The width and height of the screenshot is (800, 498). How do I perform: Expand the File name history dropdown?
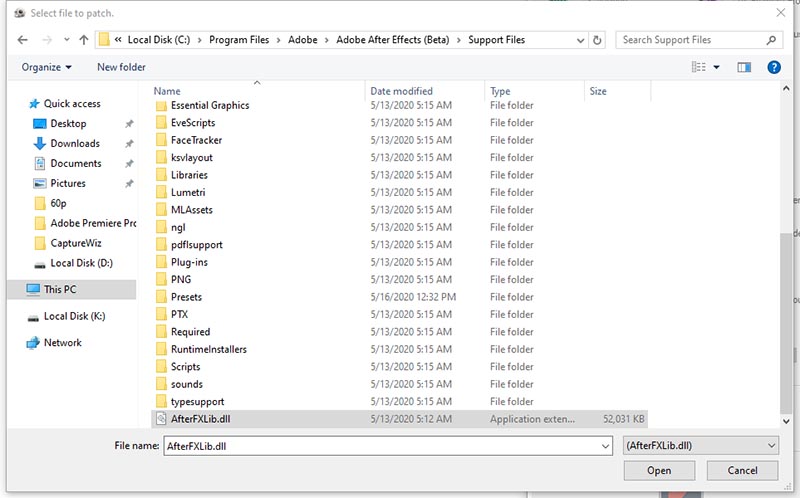click(605, 446)
